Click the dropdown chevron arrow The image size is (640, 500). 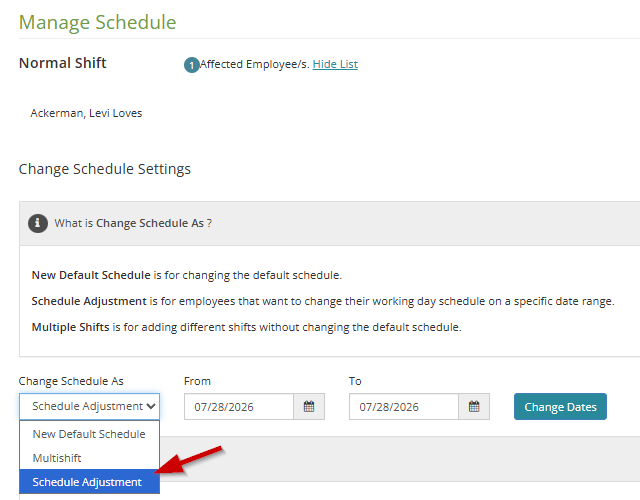(x=151, y=407)
